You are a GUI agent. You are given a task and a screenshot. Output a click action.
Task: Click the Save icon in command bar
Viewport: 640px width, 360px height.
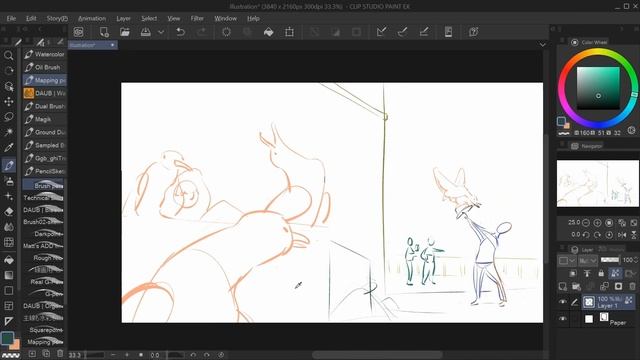pyautogui.click(x=145, y=32)
